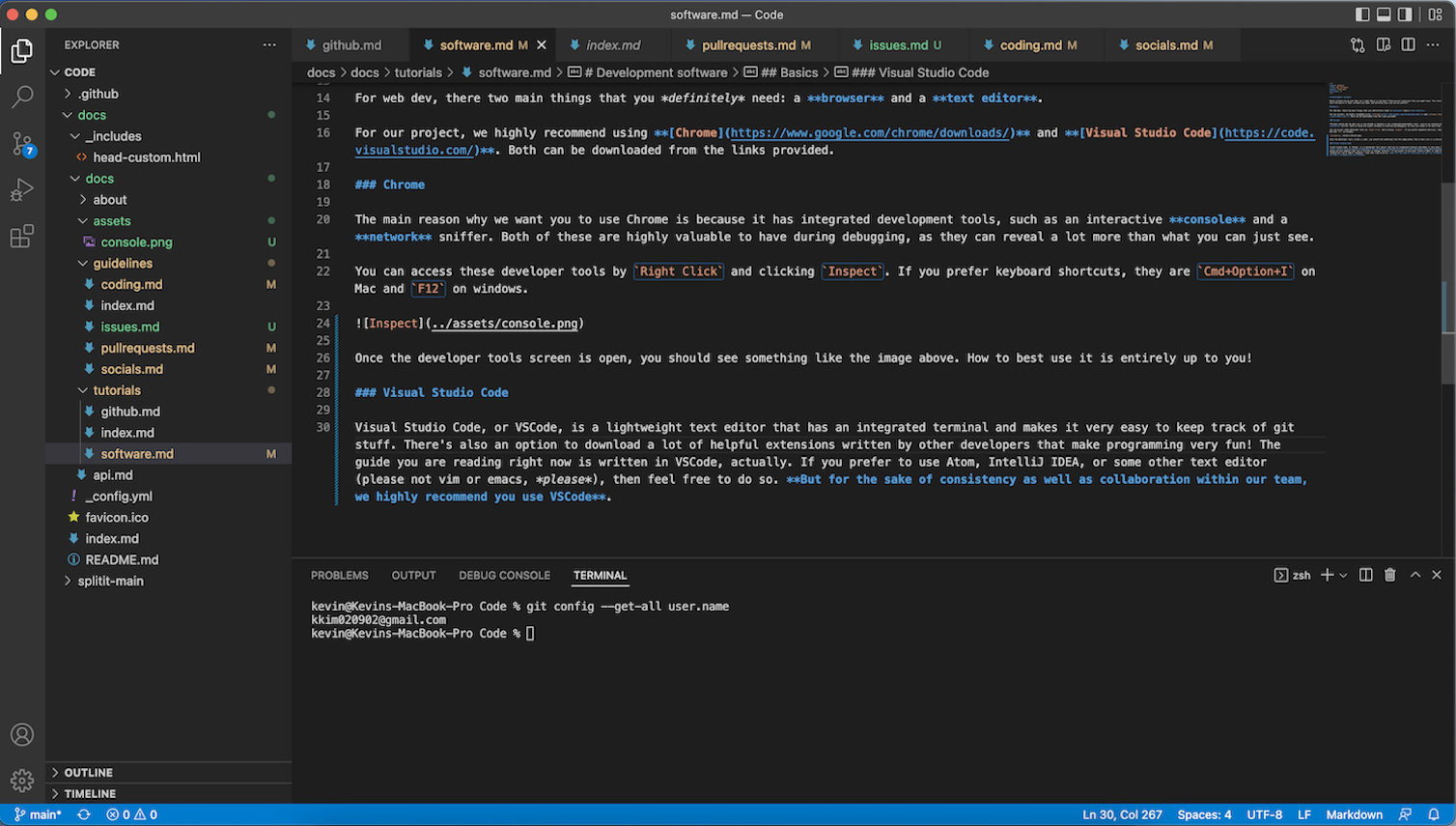This screenshot has height=826, width=1456.
Task: Click UTF-8 encoding in status bar
Action: pos(1265,814)
